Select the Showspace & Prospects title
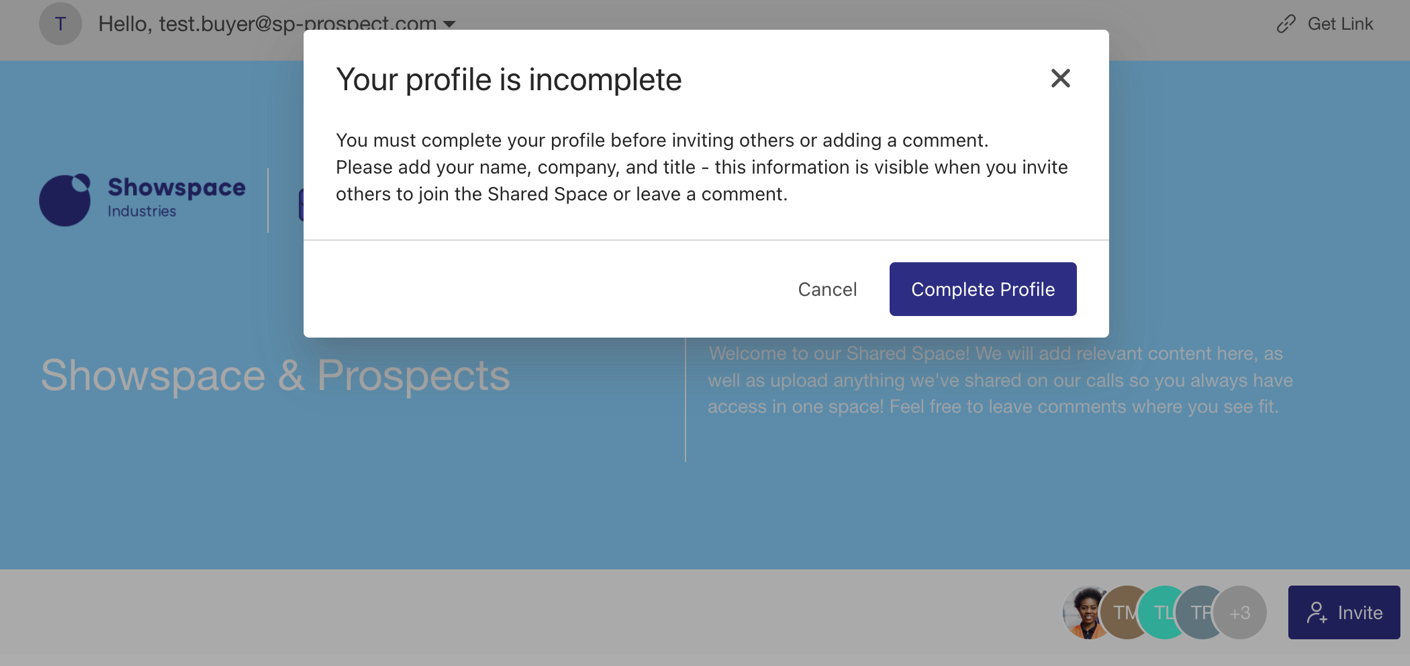The image size is (1410, 666). pyautogui.click(x=274, y=376)
